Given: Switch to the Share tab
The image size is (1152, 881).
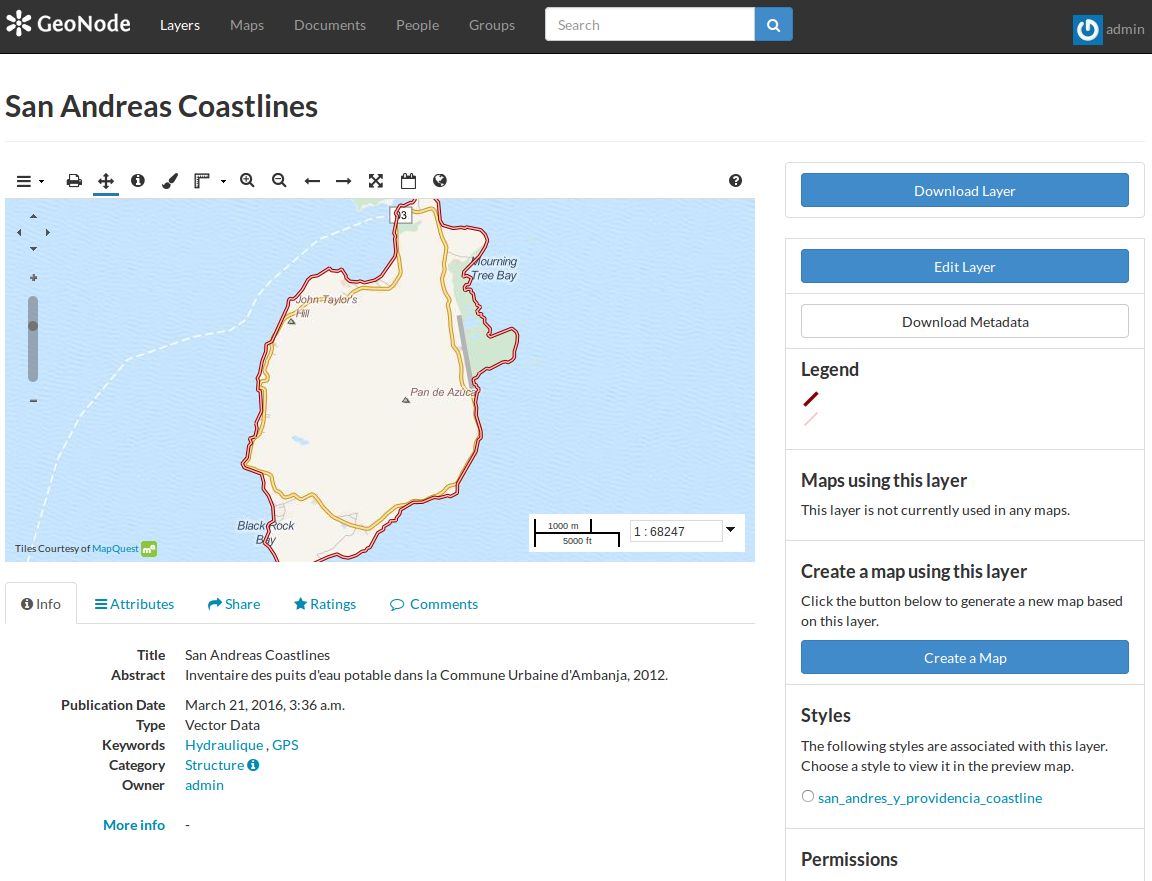Looking at the screenshot, I should [234, 603].
